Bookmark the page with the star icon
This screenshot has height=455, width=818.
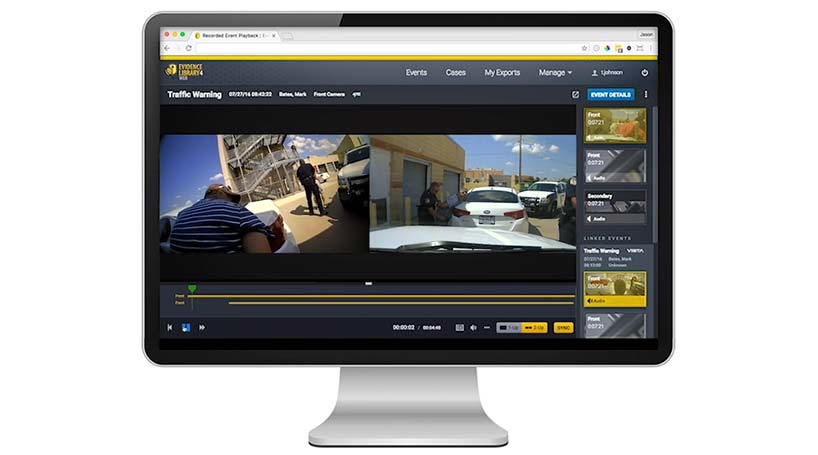tap(584, 48)
